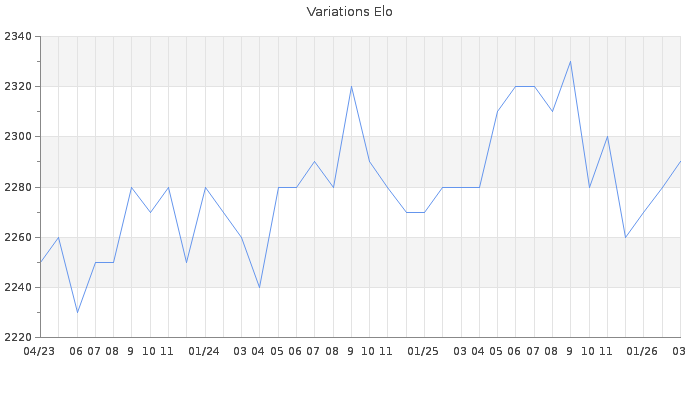This screenshot has width=700, height=400.
Task: Click the 04/23 x-axis date label
Action: 39,351
